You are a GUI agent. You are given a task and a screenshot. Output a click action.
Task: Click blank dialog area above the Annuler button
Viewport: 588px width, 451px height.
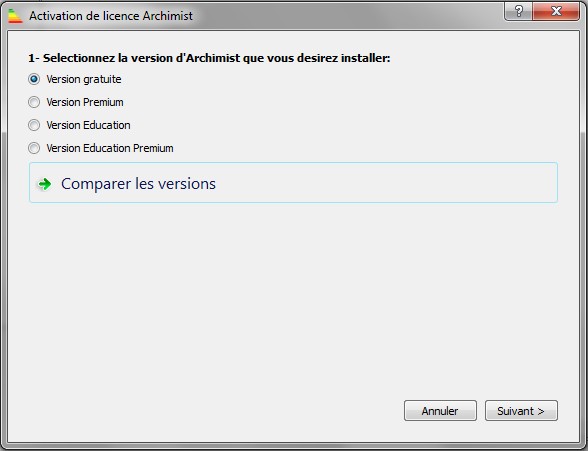tap(440, 337)
